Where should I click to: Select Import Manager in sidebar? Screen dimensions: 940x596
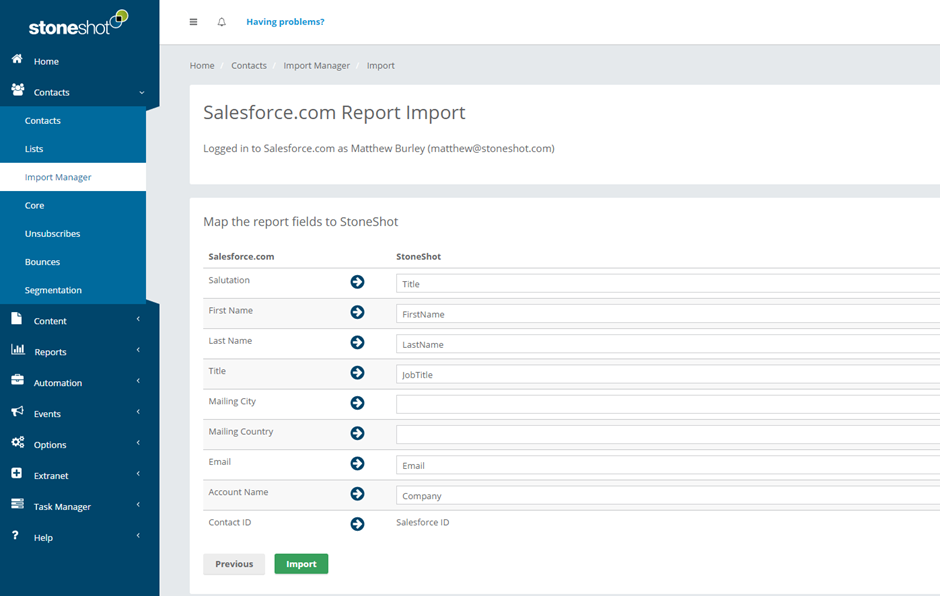tap(73, 177)
